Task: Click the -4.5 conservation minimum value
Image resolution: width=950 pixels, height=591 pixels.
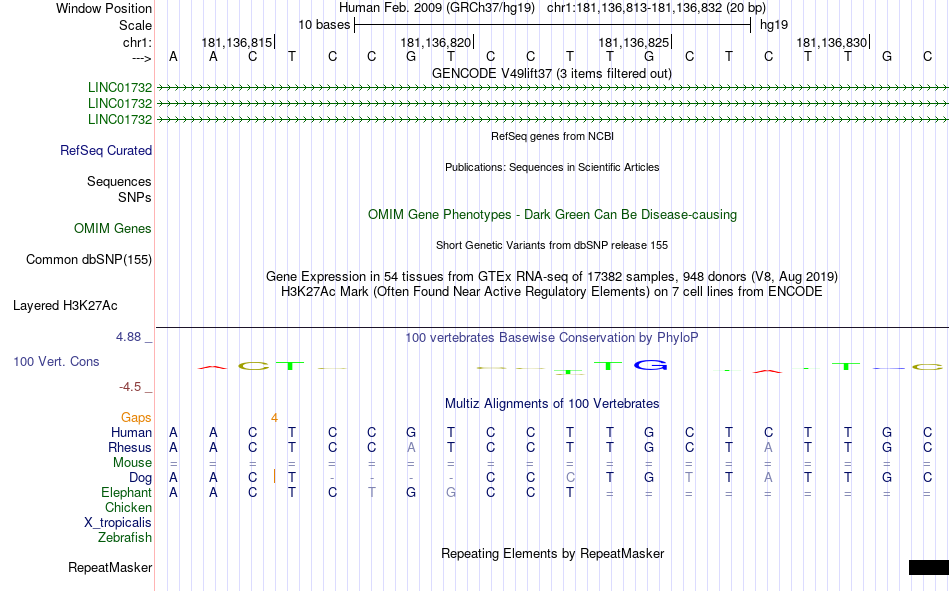Action: (x=130, y=387)
